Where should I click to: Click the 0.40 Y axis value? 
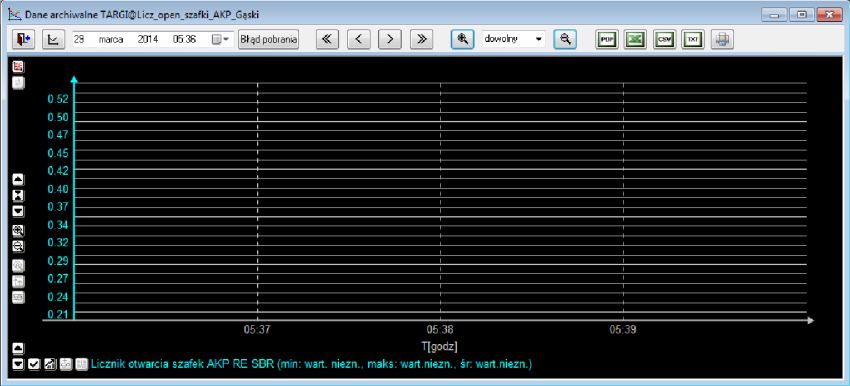coord(58,189)
